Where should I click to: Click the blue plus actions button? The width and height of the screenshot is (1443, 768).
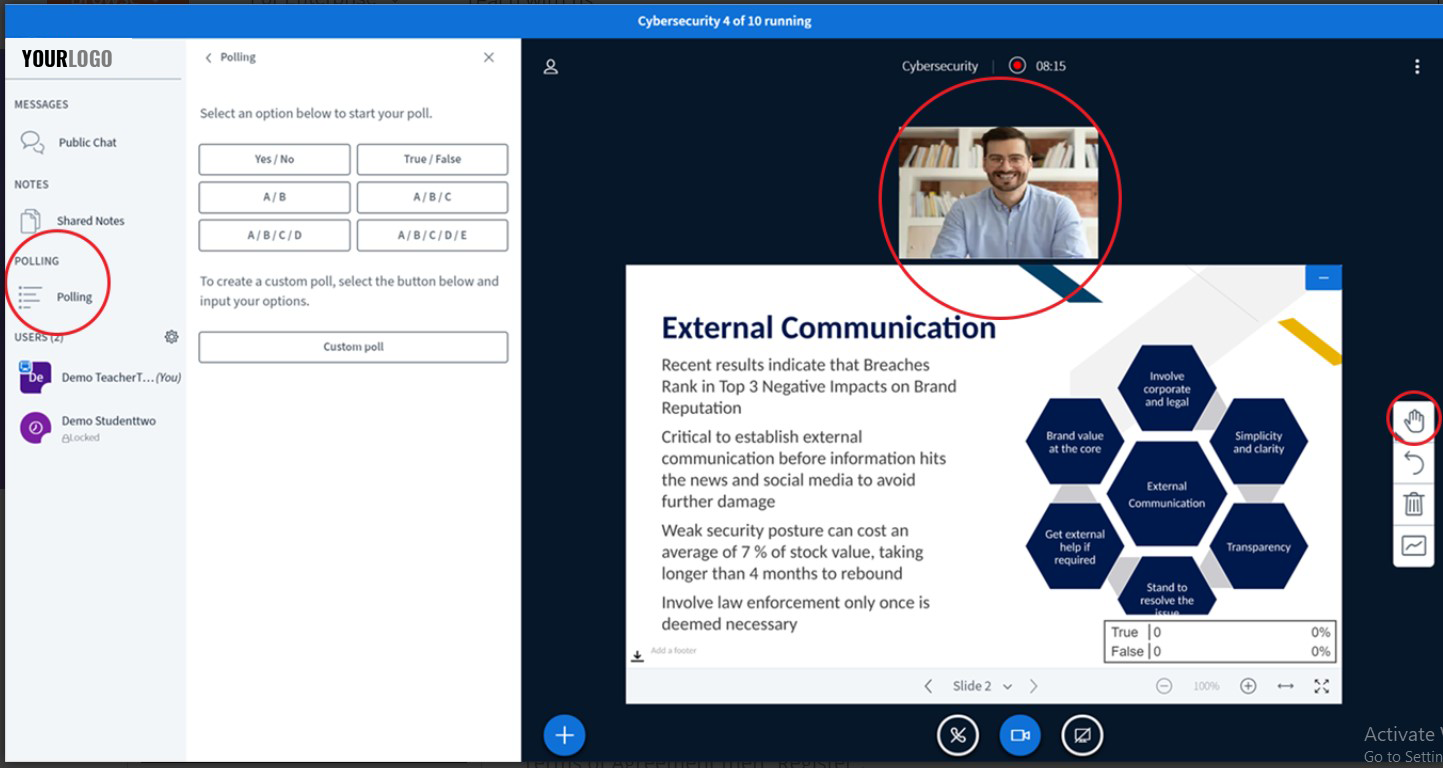click(564, 736)
